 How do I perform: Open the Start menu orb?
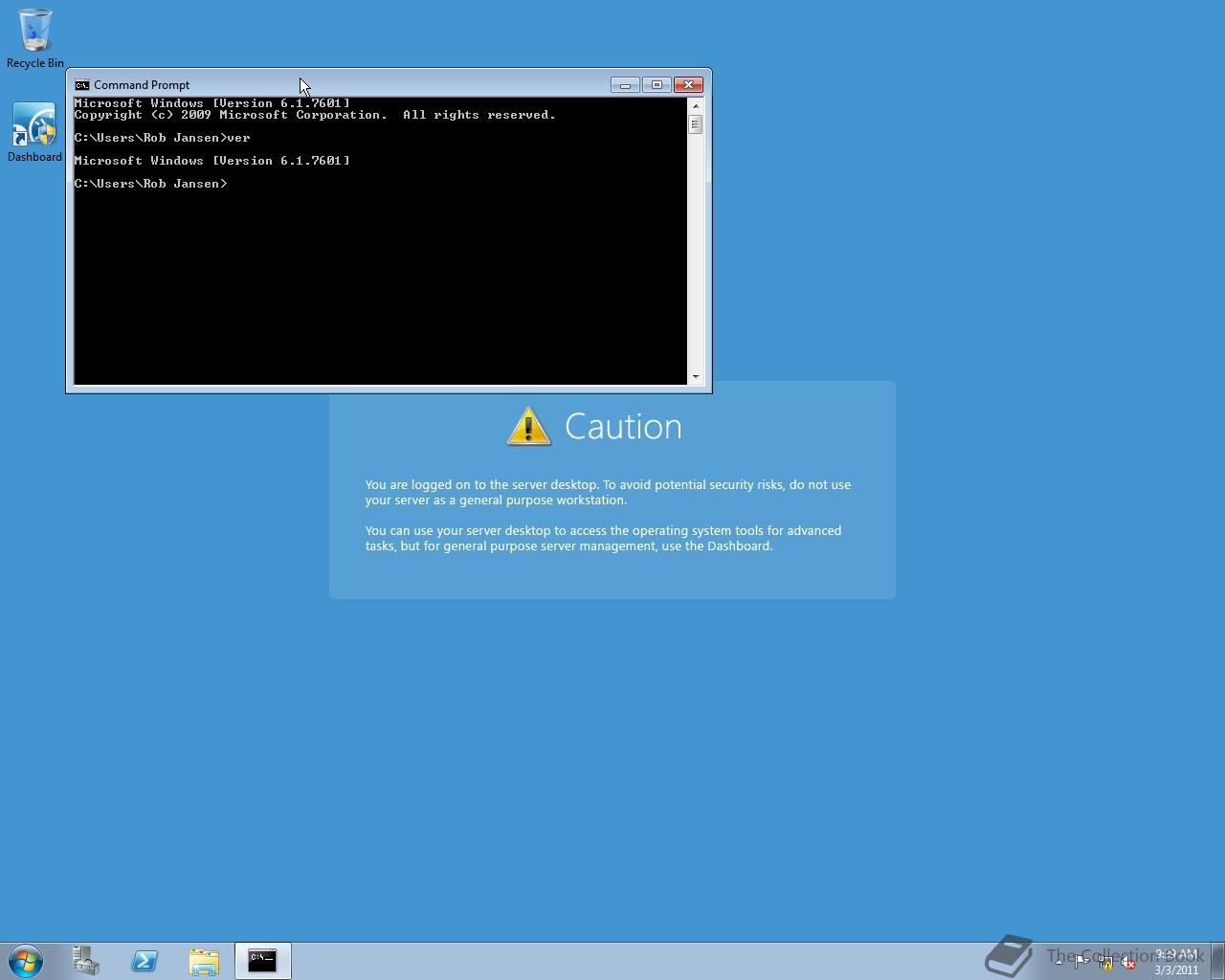(x=26, y=961)
